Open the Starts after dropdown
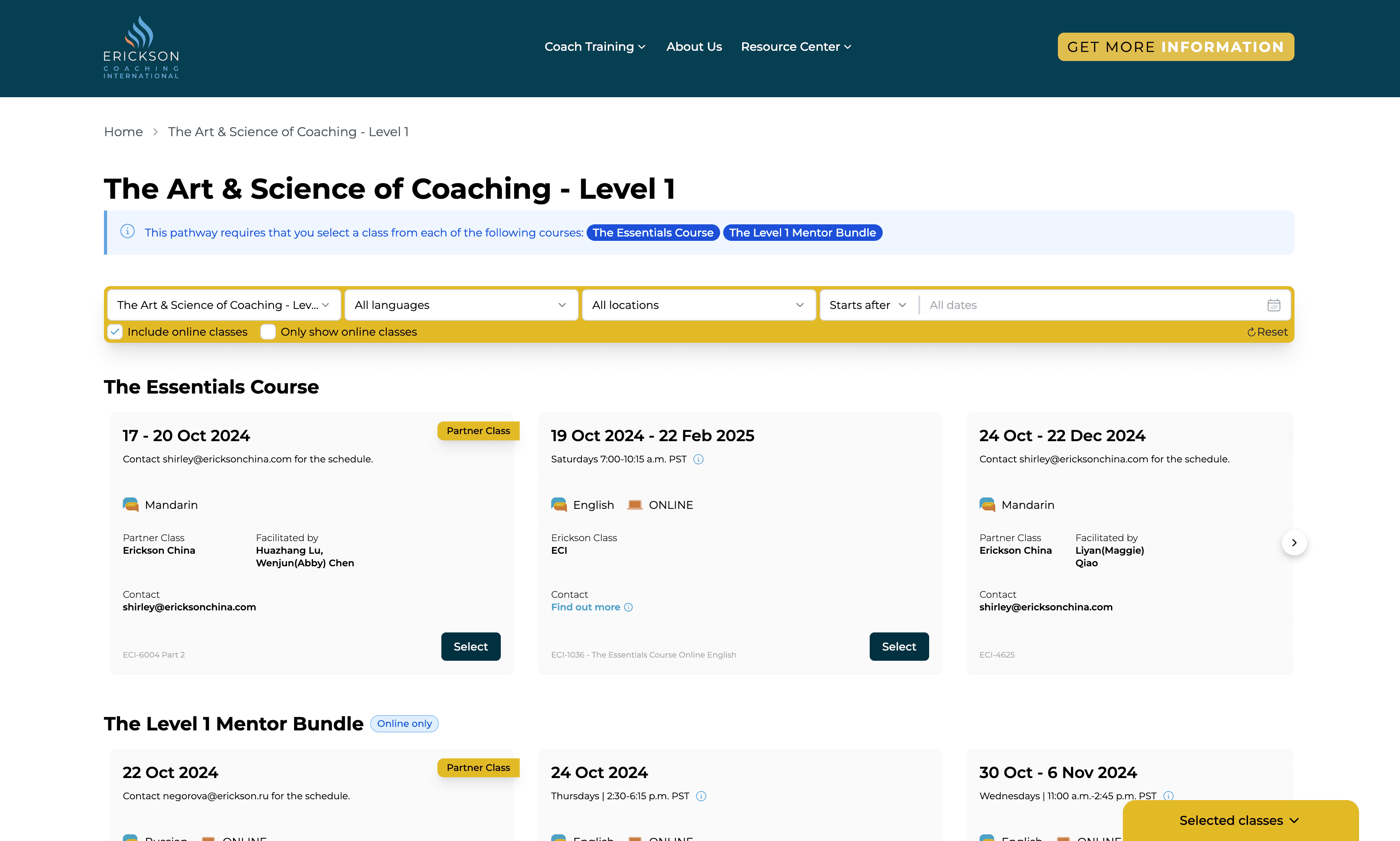 pyautogui.click(x=868, y=305)
